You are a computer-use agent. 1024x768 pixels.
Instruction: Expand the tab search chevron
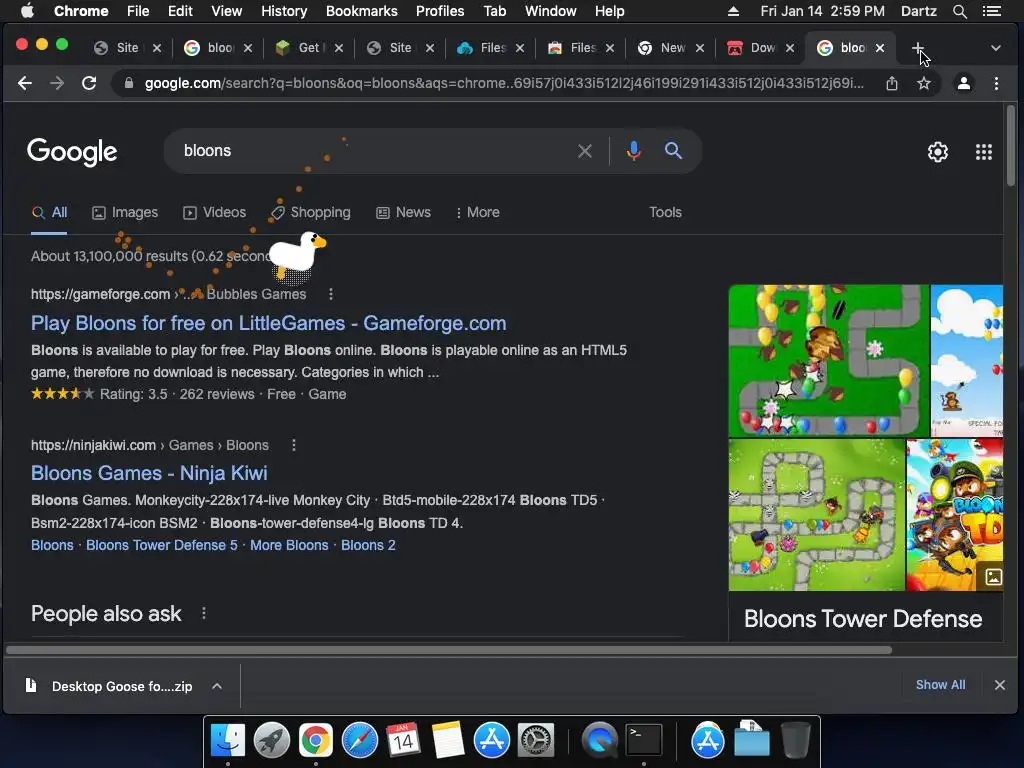coord(995,48)
